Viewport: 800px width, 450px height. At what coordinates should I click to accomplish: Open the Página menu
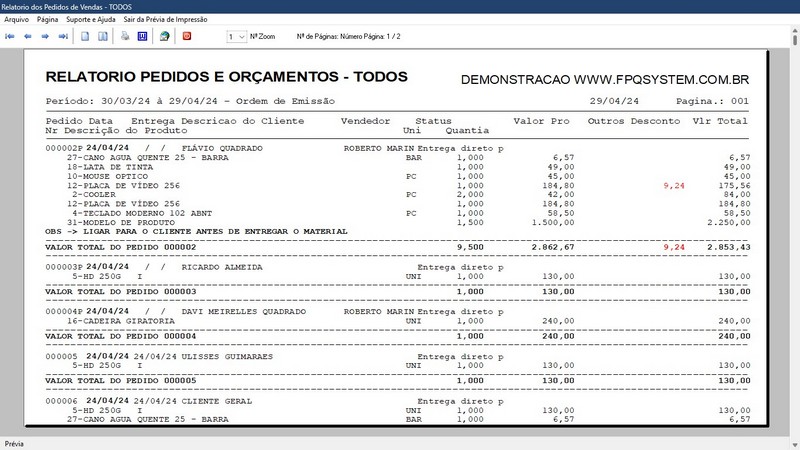(x=47, y=19)
